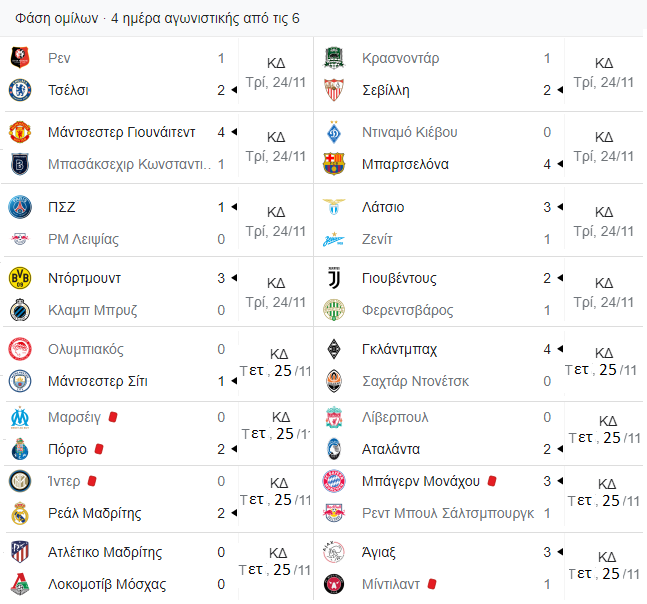
Task: Click the red card next to Μαρσέιγ
Action: coord(113,417)
